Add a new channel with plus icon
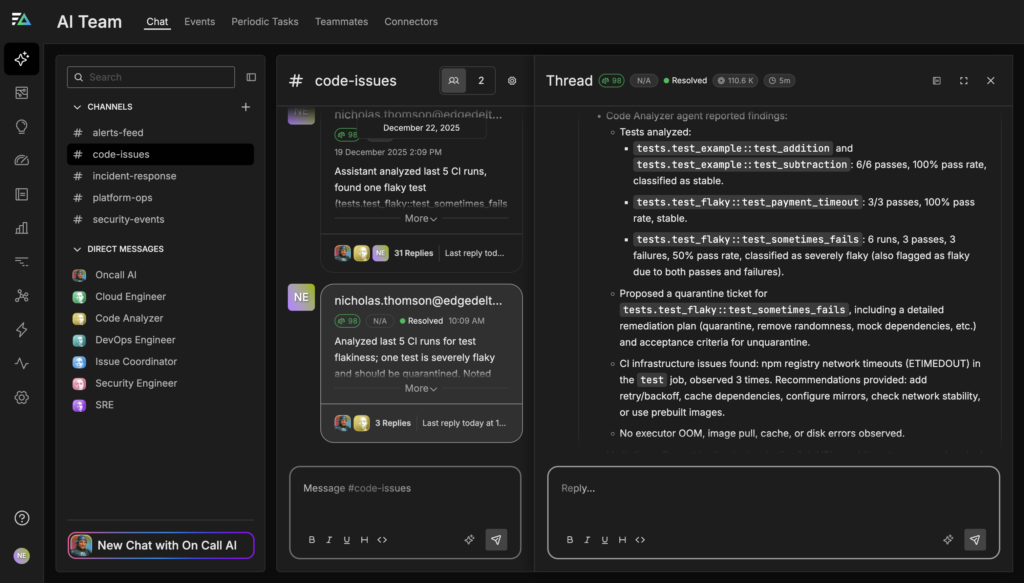1024x583 pixels. 246,107
